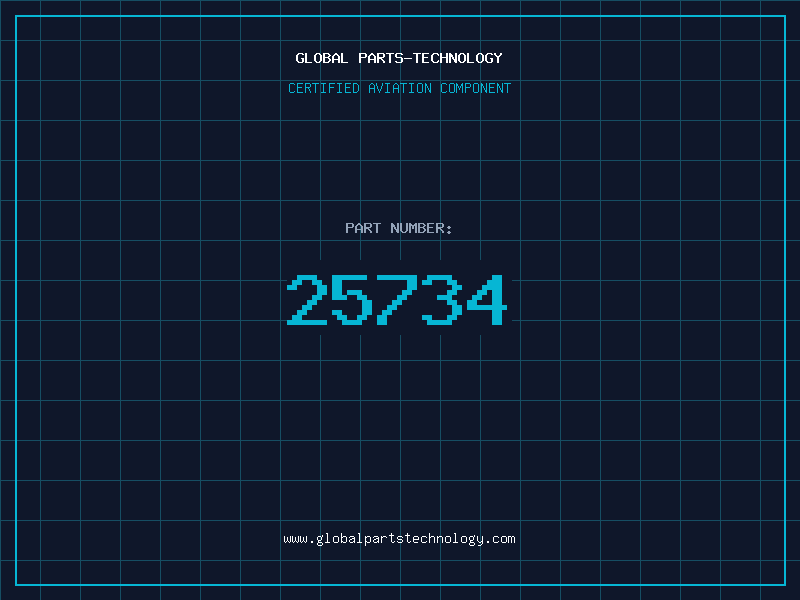Screen dimensions: 800x600
Task: Click the www.globalpartstechnology.com website address
Action: (399, 539)
